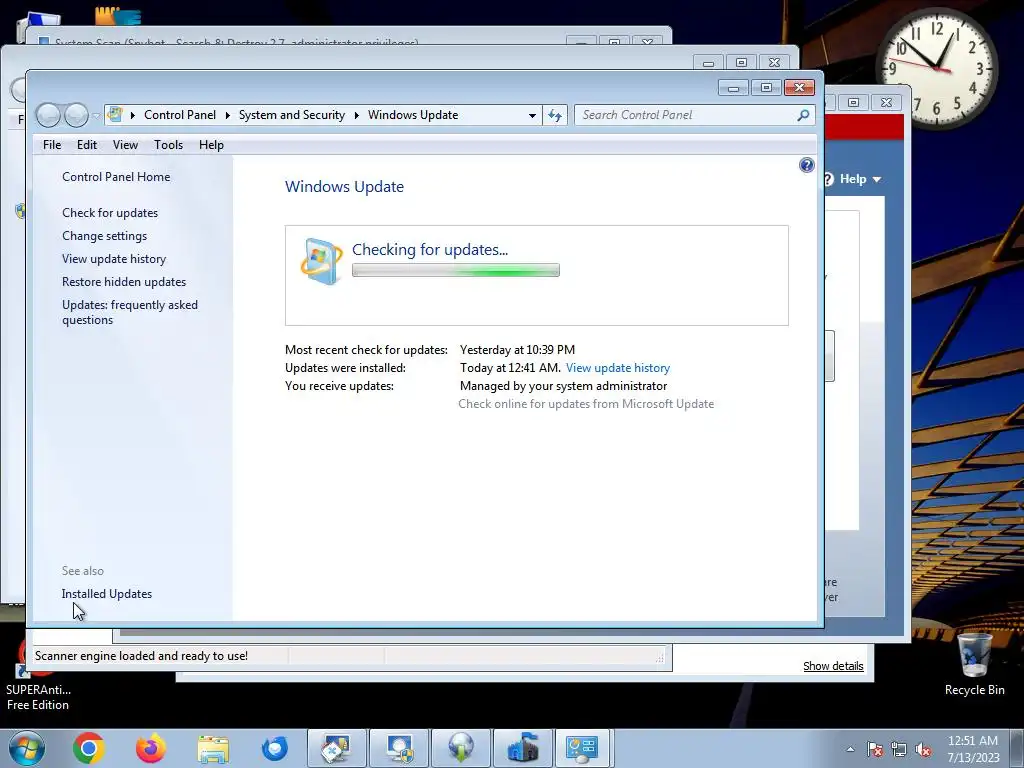The width and height of the screenshot is (1024, 768).
Task: Open Windows Explorer from the taskbar
Action: 213,748
